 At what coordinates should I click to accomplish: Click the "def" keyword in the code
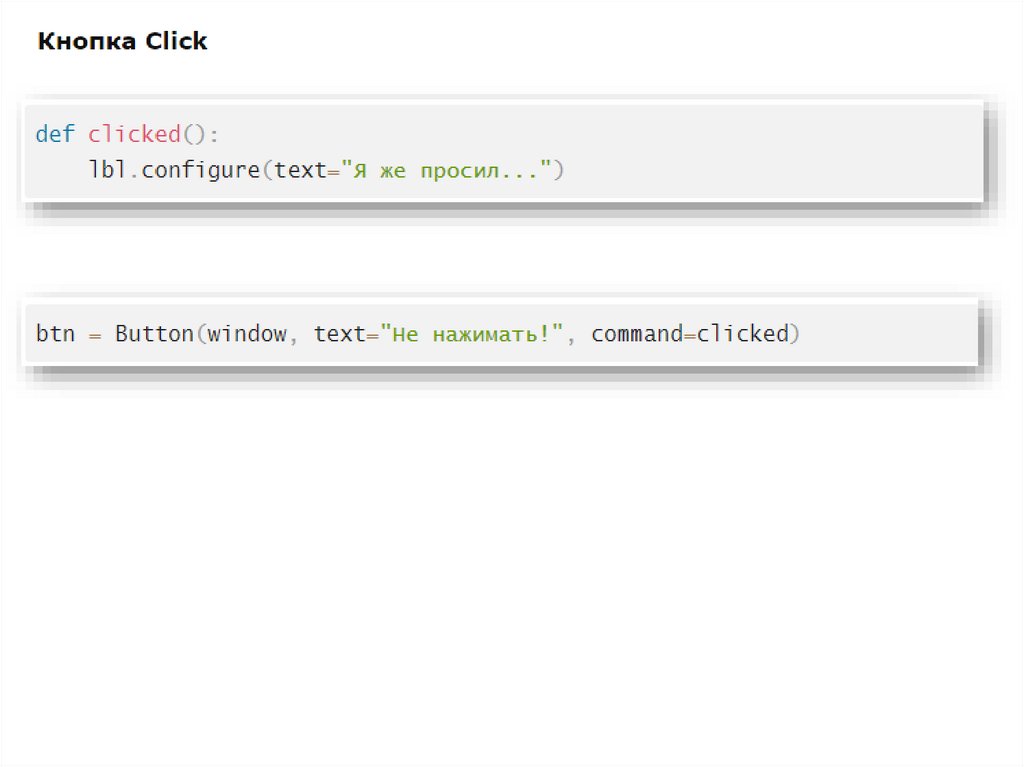tap(55, 134)
